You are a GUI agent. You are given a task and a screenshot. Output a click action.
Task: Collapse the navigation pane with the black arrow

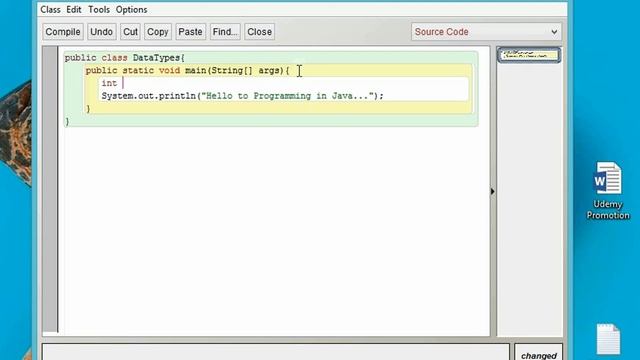tap(493, 191)
